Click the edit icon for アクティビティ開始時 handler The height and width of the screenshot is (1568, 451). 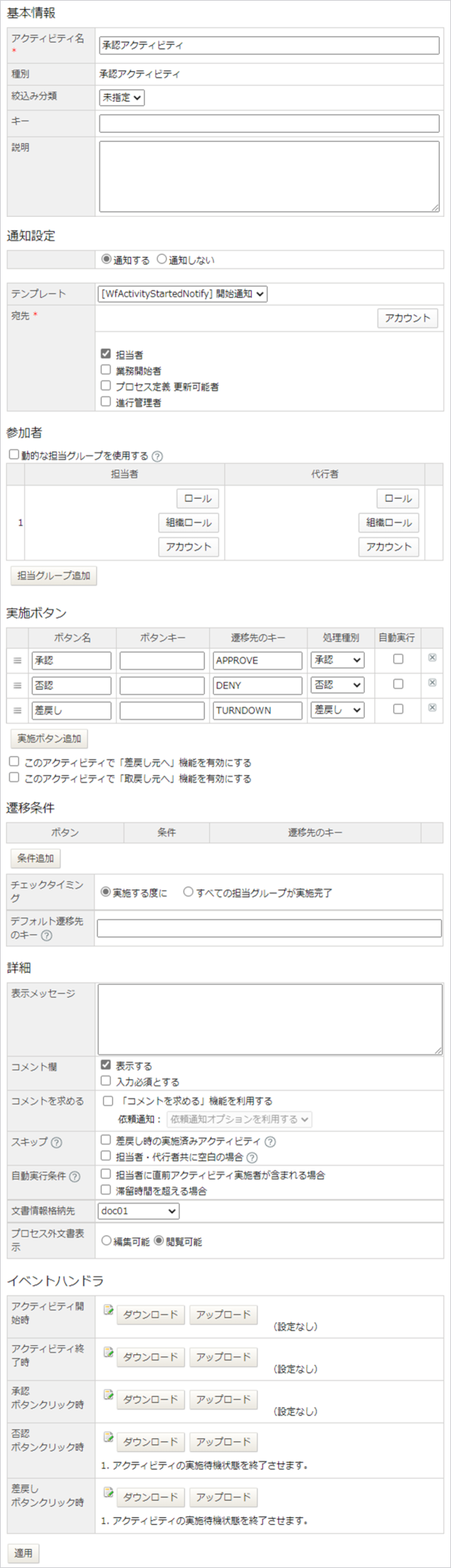(108, 1309)
